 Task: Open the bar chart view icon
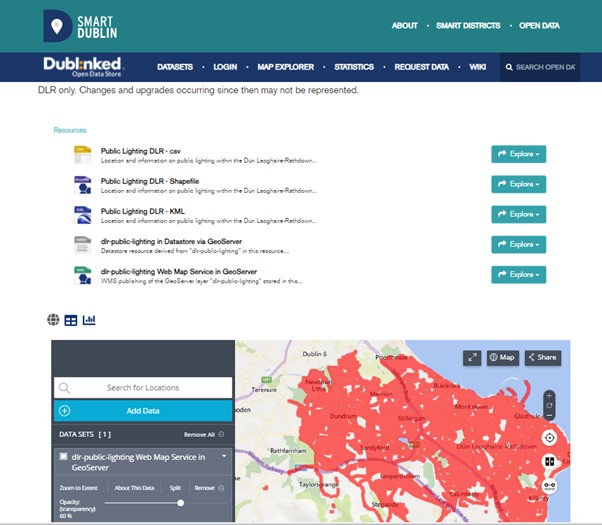pyautogui.click(x=88, y=320)
